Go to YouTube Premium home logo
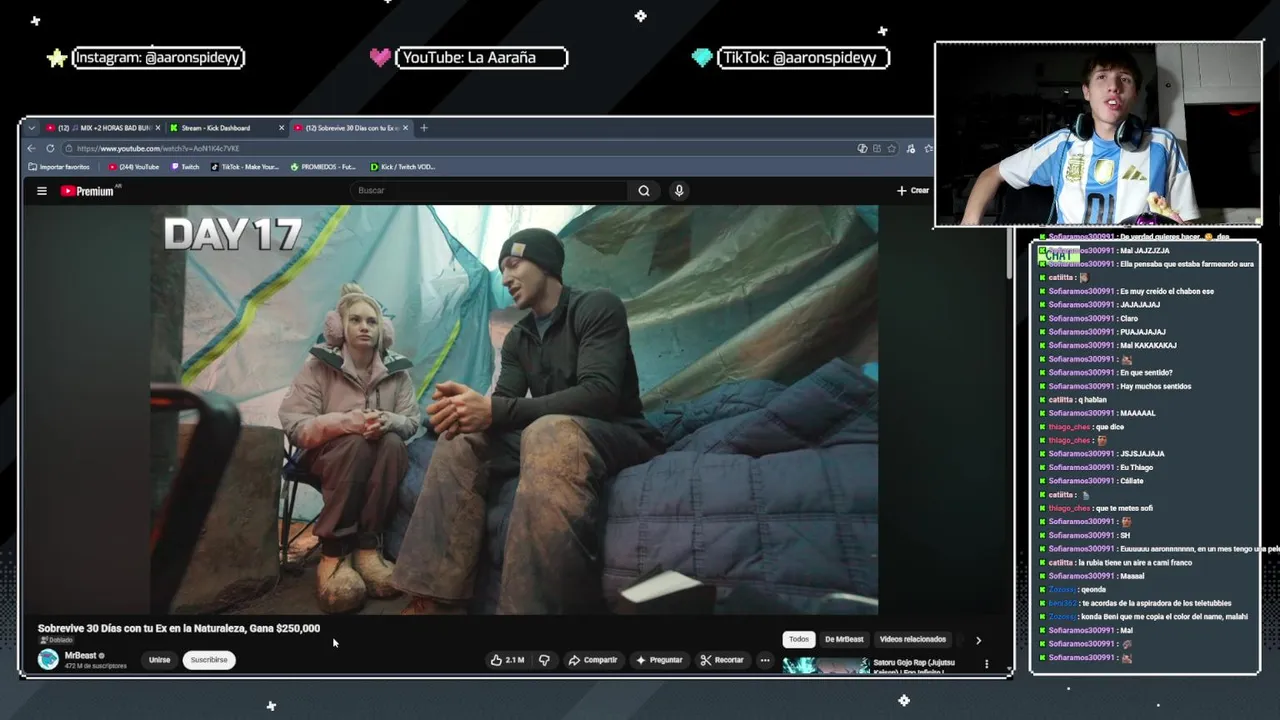 [x=90, y=191]
